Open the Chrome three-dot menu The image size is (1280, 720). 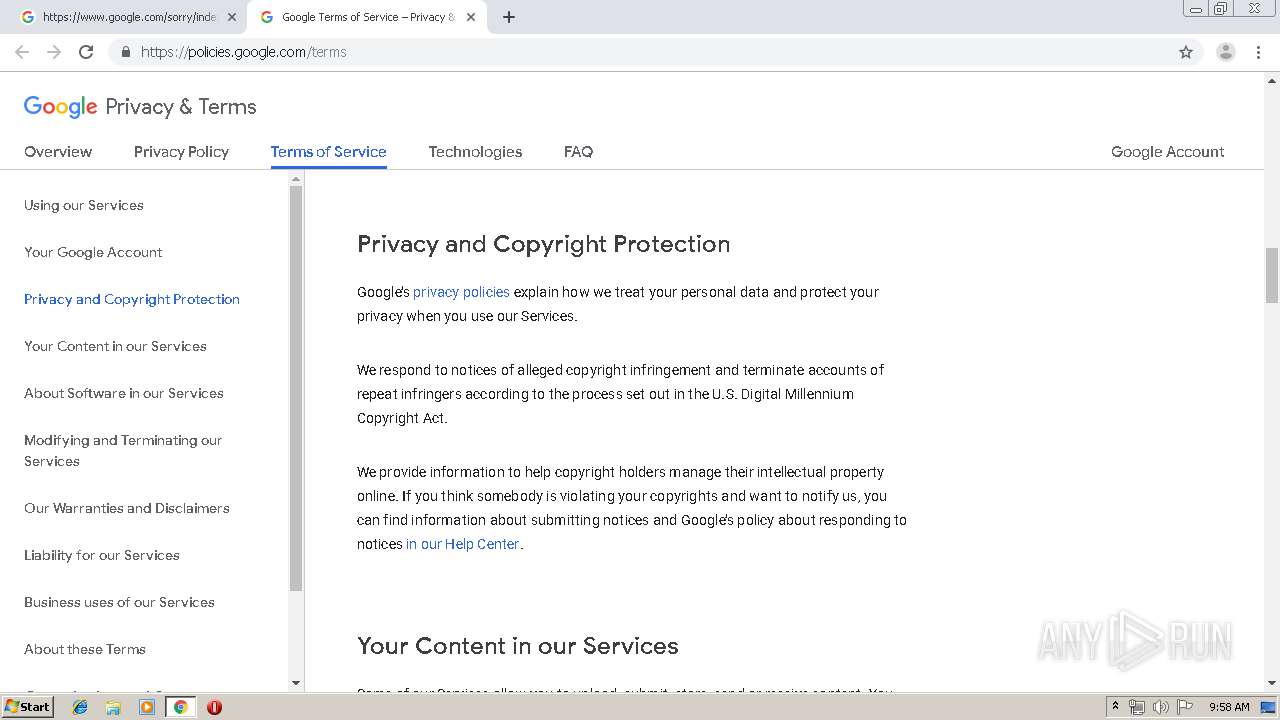click(1258, 52)
